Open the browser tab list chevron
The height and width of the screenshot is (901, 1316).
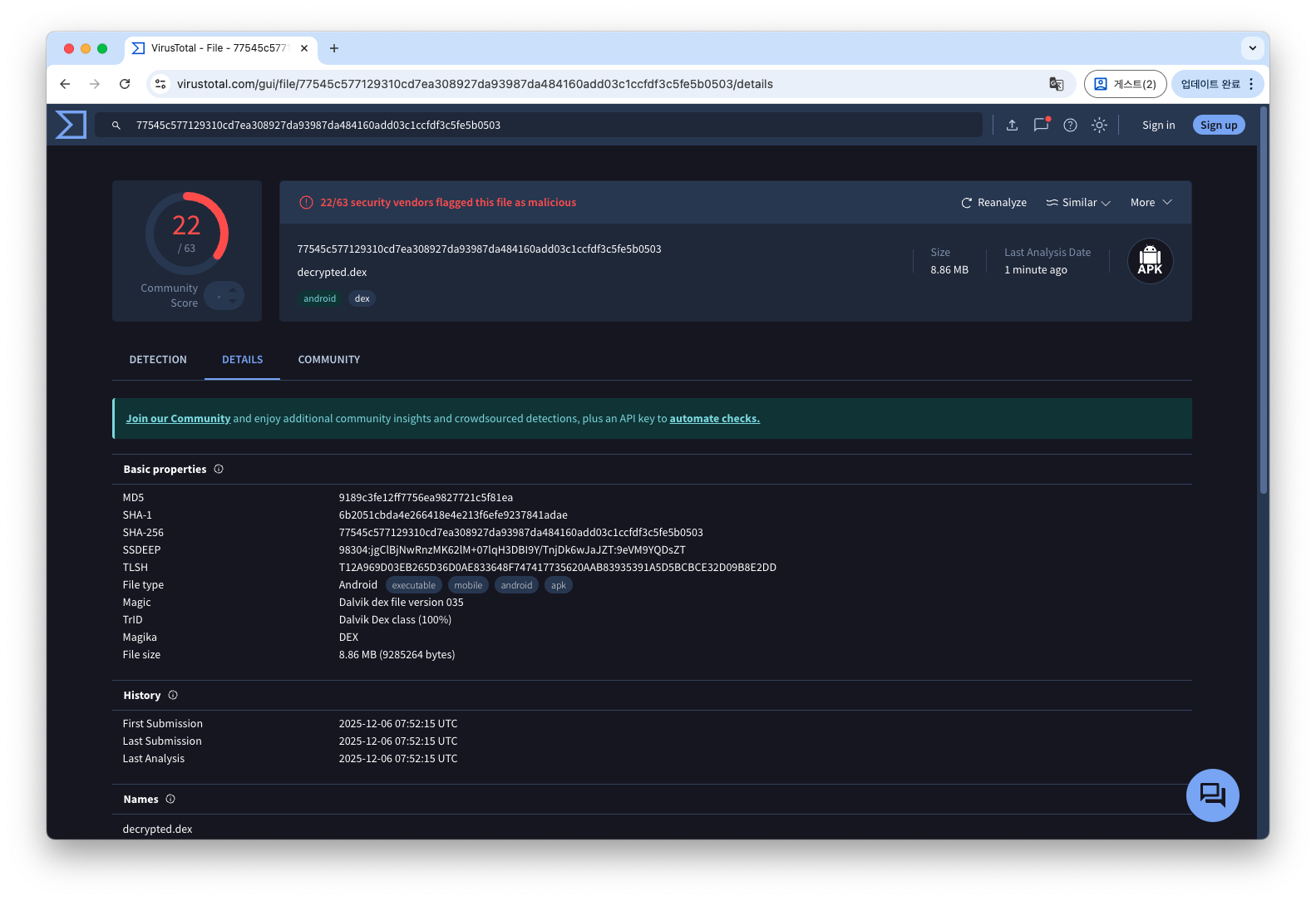(x=1252, y=48)
